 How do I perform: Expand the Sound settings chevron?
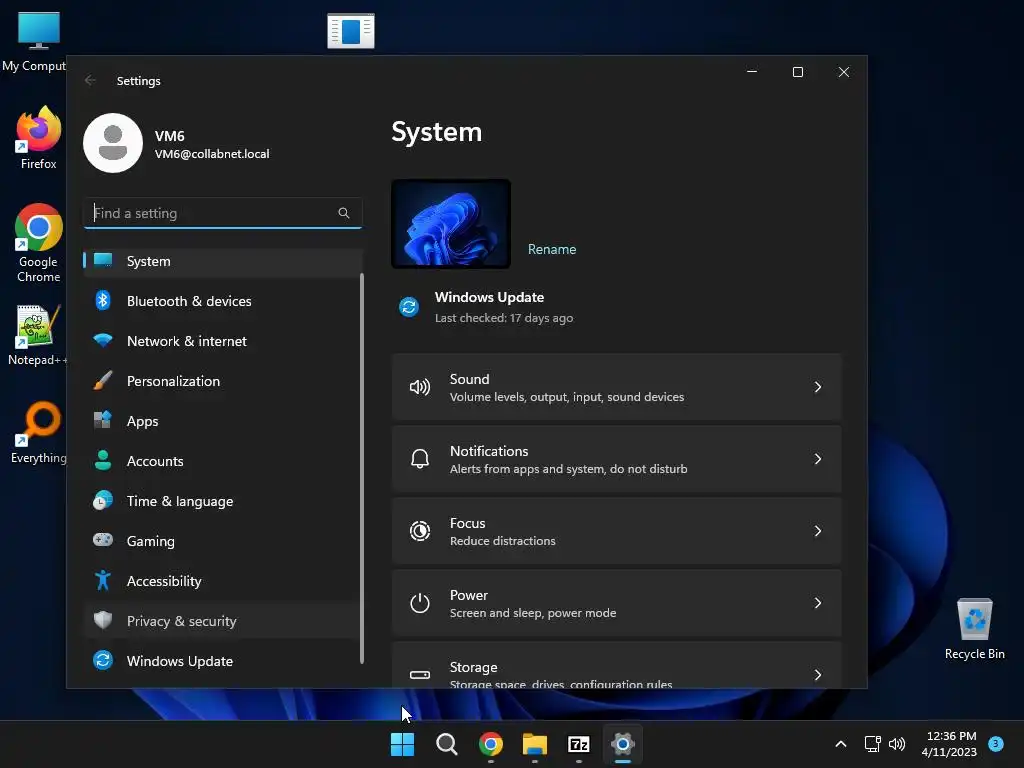[x=818, y=387]
